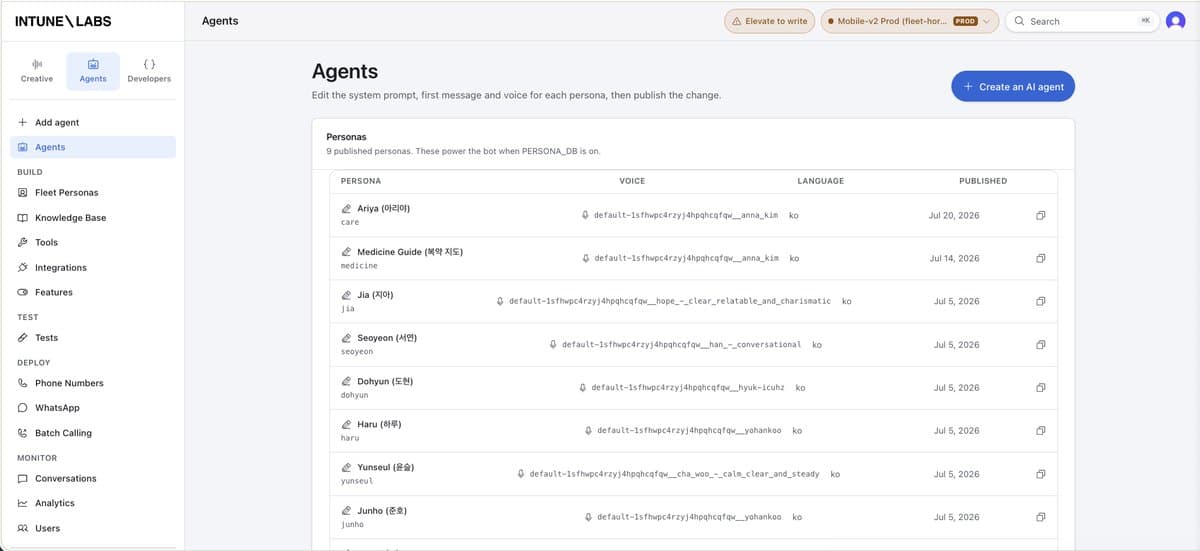The height and width of the screenshot is (551, 1200).
Task: Open the Features page
Action: (x=93, y=292)
